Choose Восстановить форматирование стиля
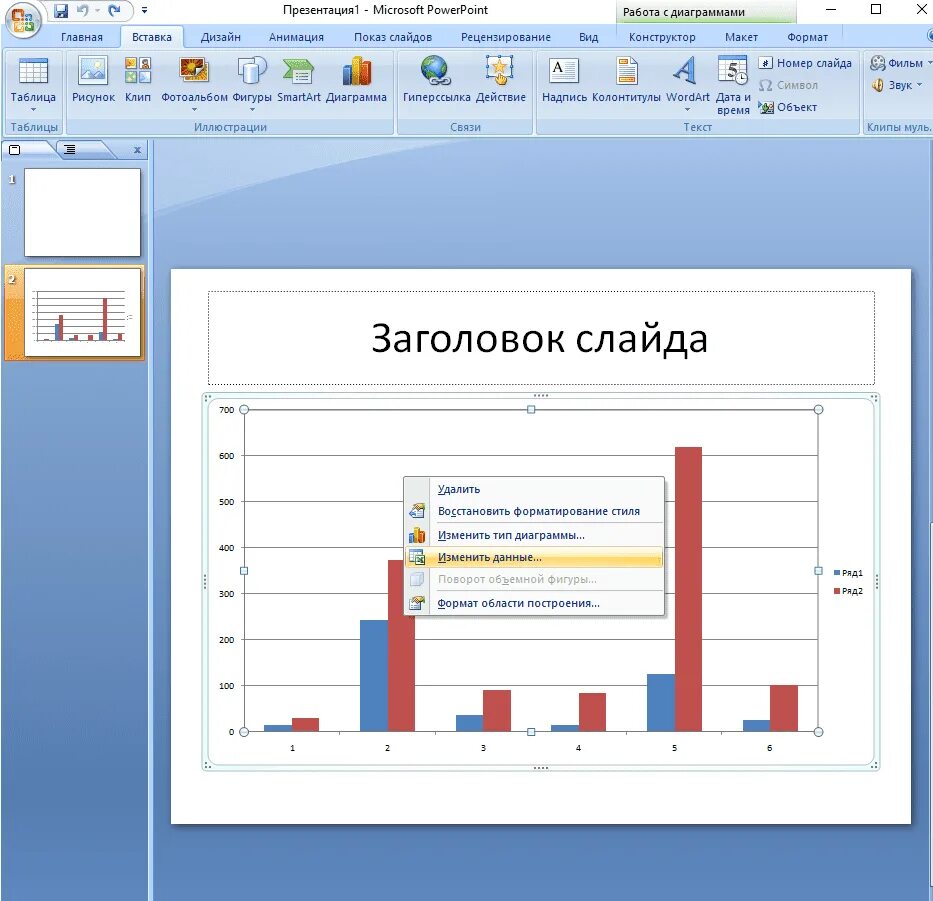Screen dimensions: 933x901 [534, 511]
